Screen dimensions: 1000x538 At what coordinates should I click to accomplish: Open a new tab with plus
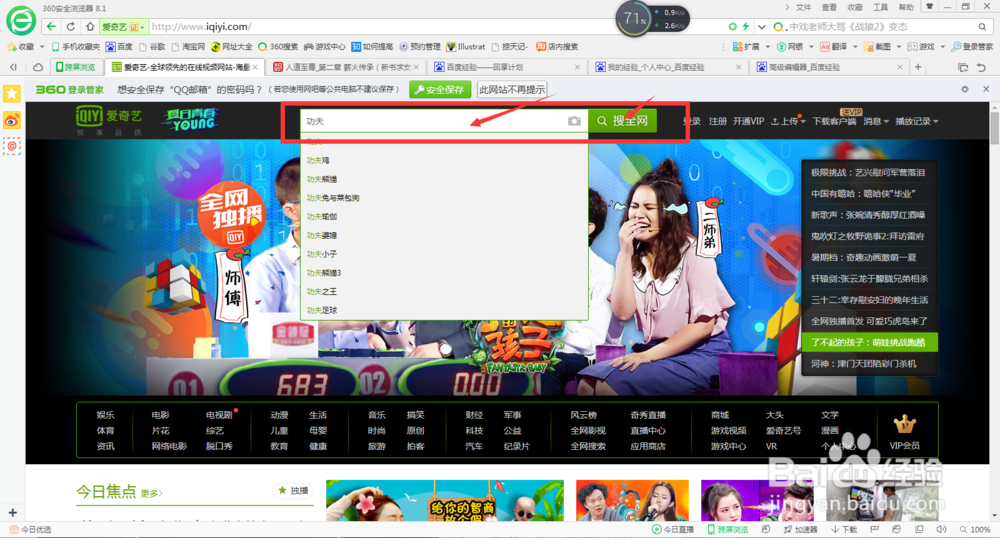[918, 67]
